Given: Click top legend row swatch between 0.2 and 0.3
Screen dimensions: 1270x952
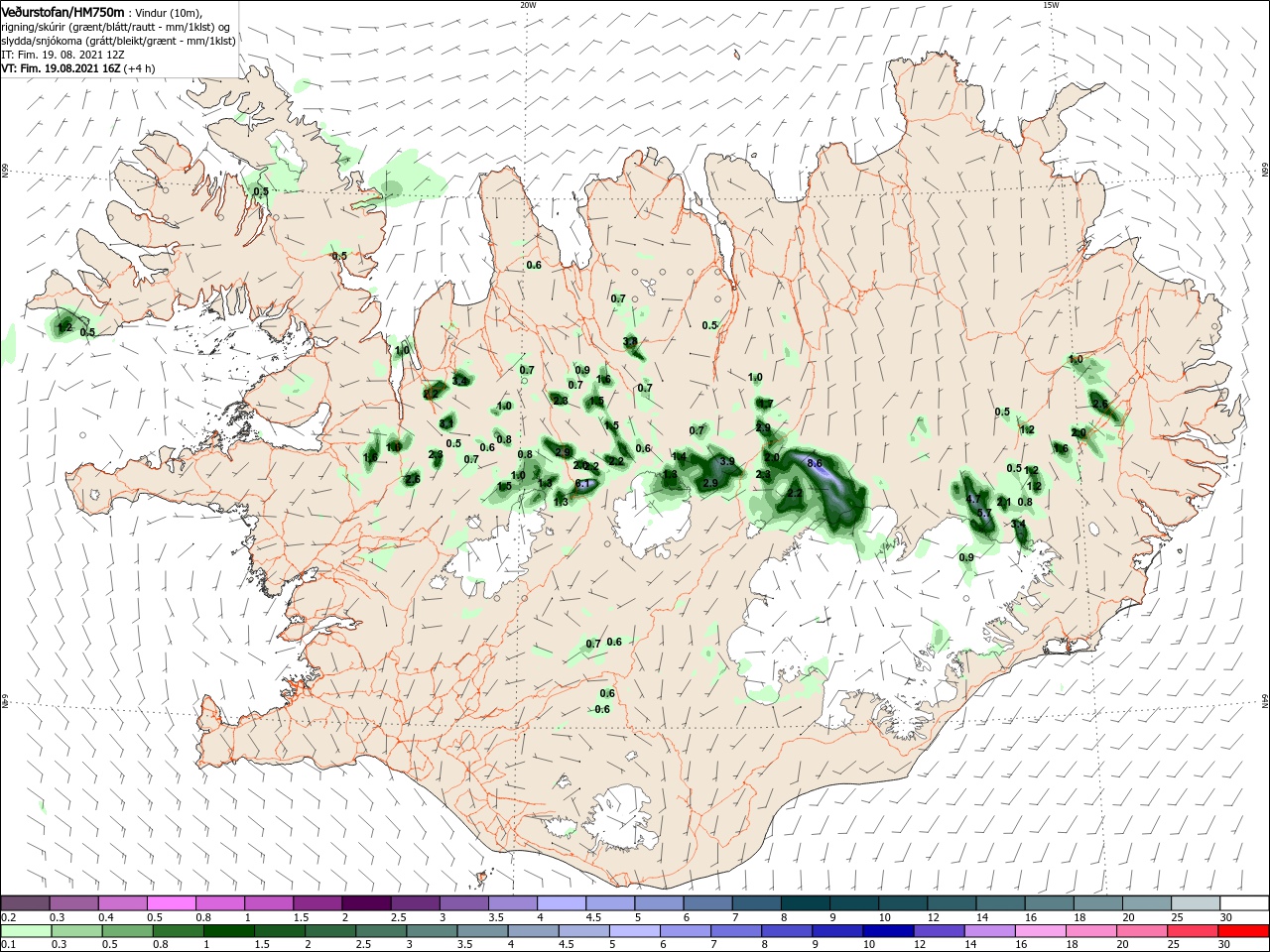Looking at the screenshot, I should [x=26, y=902].
